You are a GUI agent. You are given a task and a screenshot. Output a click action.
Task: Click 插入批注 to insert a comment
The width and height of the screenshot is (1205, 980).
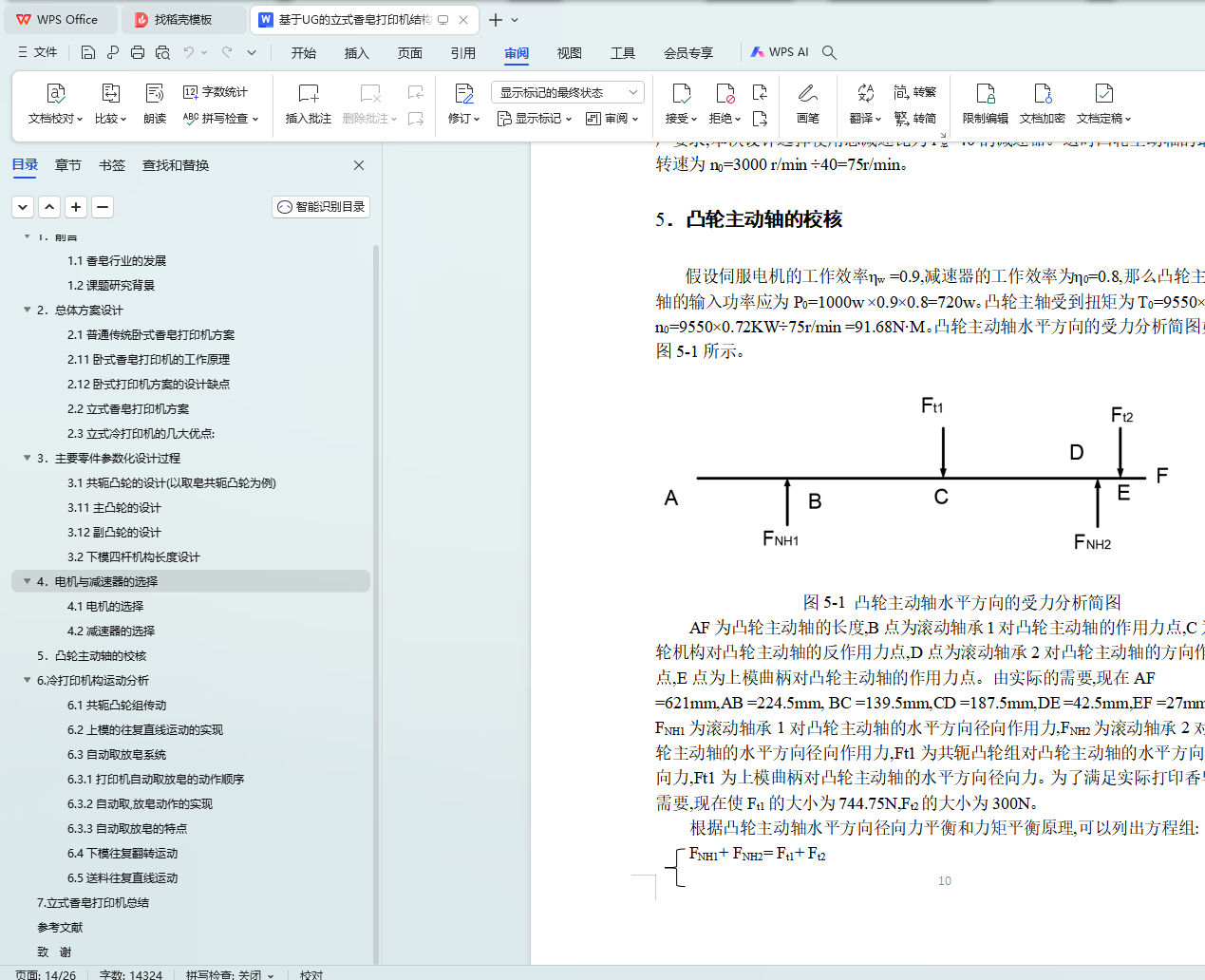309,104
